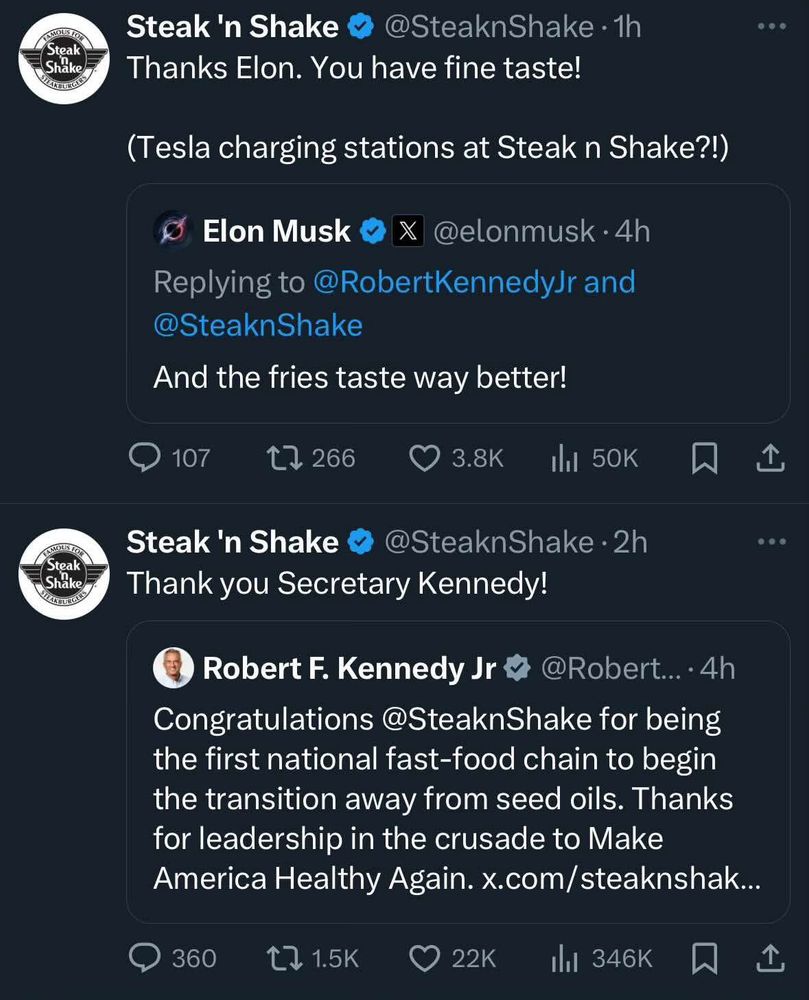Repost the Secretary Kennedy tweet
Screen dimensions: 809x1000
coord(286,958)
